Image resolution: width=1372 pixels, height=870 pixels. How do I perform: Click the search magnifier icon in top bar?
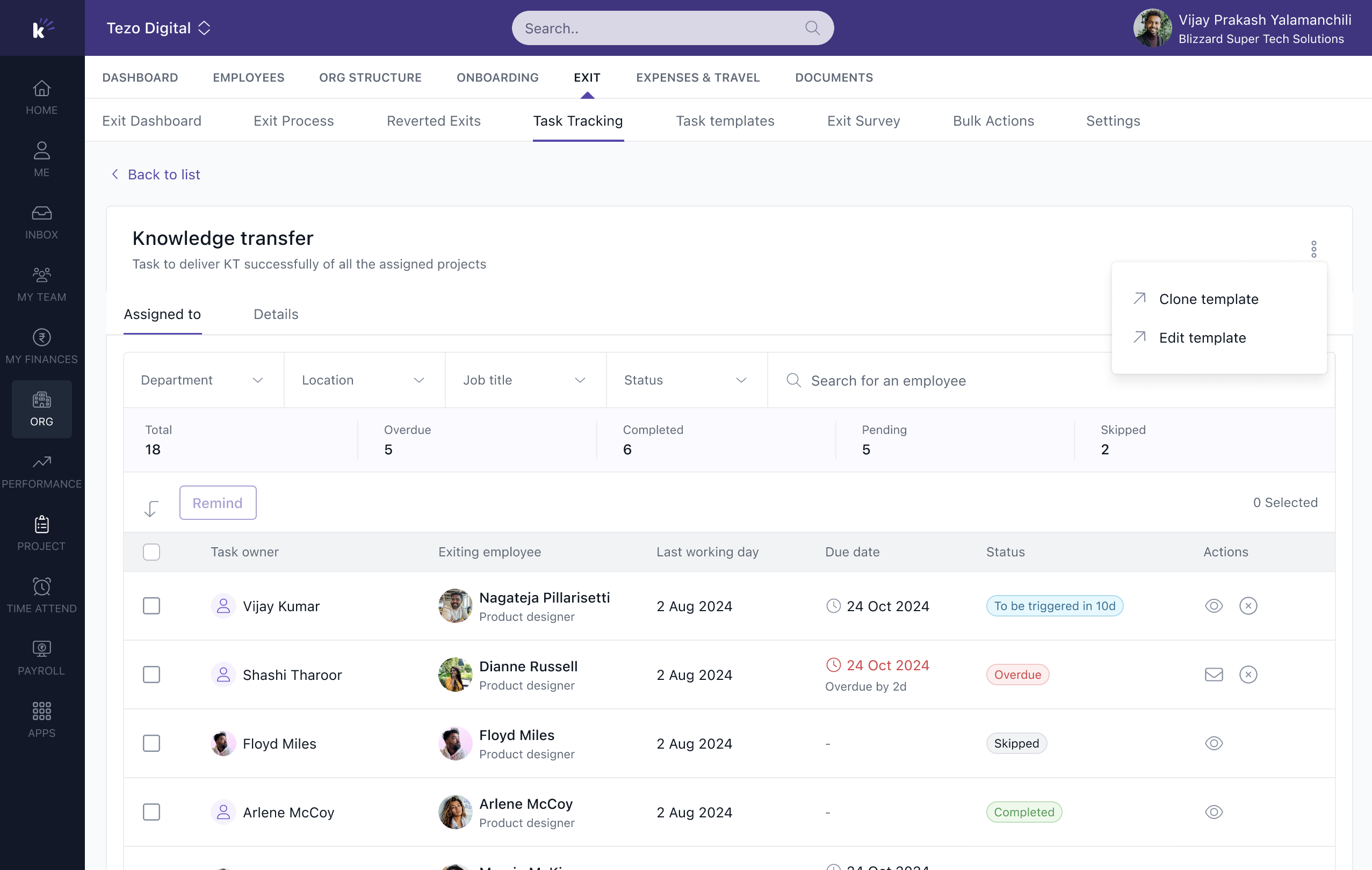(812, 28)
